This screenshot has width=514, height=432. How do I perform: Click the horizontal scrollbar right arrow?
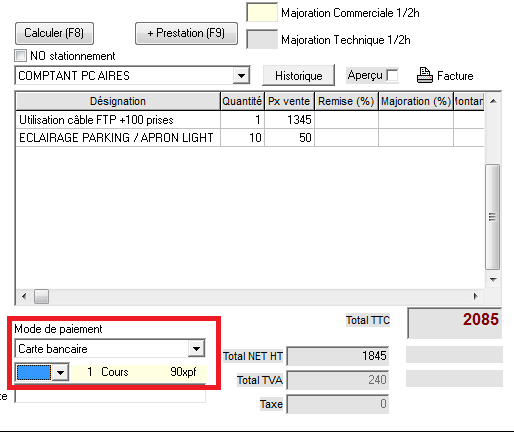point(475,296)
